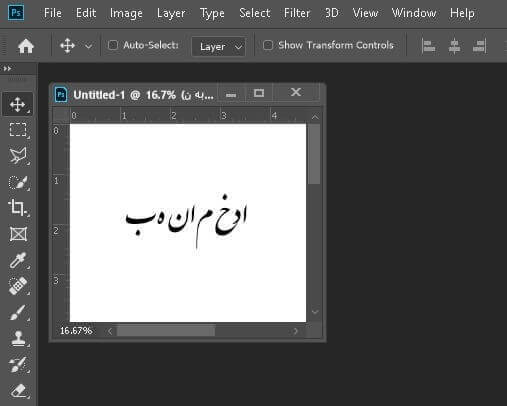The height and width of the screenshot is (406, 507).
Task: Enable the Auto-Select checkbox
Action: [113, 45]
